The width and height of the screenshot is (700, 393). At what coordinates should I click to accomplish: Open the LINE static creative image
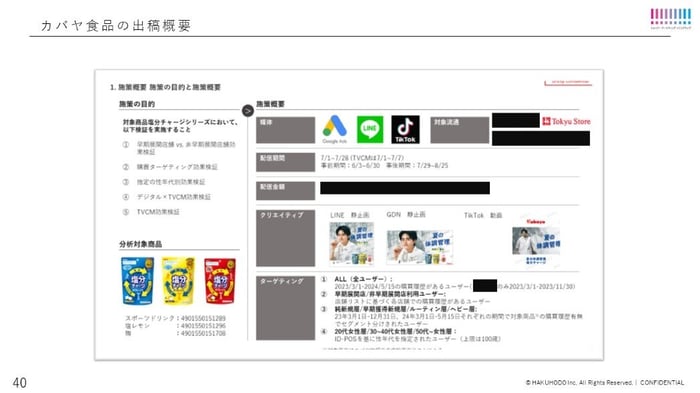(351, 244)
